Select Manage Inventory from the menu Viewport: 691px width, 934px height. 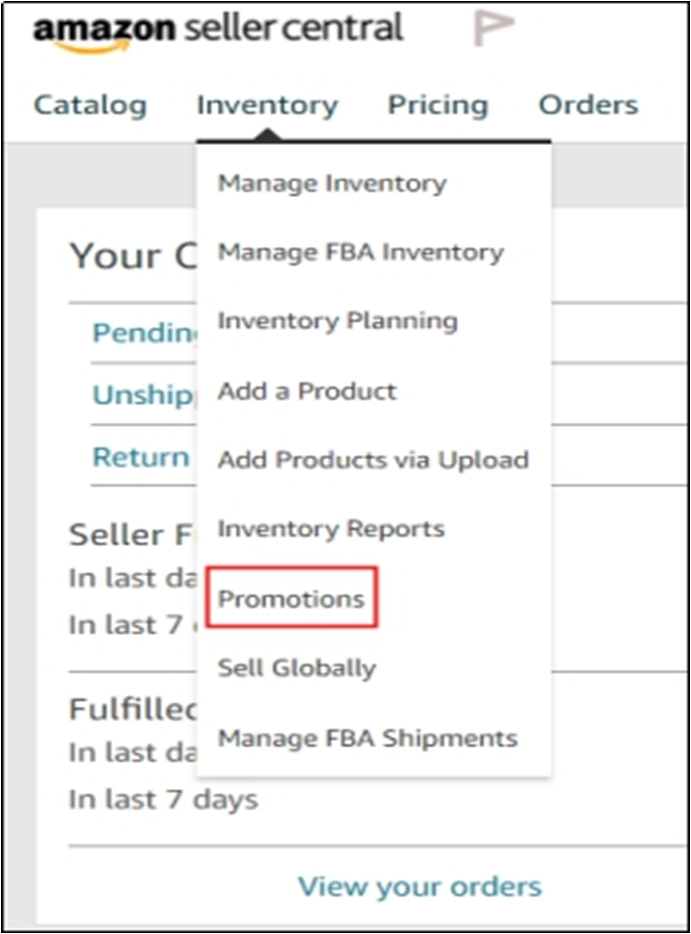[x=332, y=183]
